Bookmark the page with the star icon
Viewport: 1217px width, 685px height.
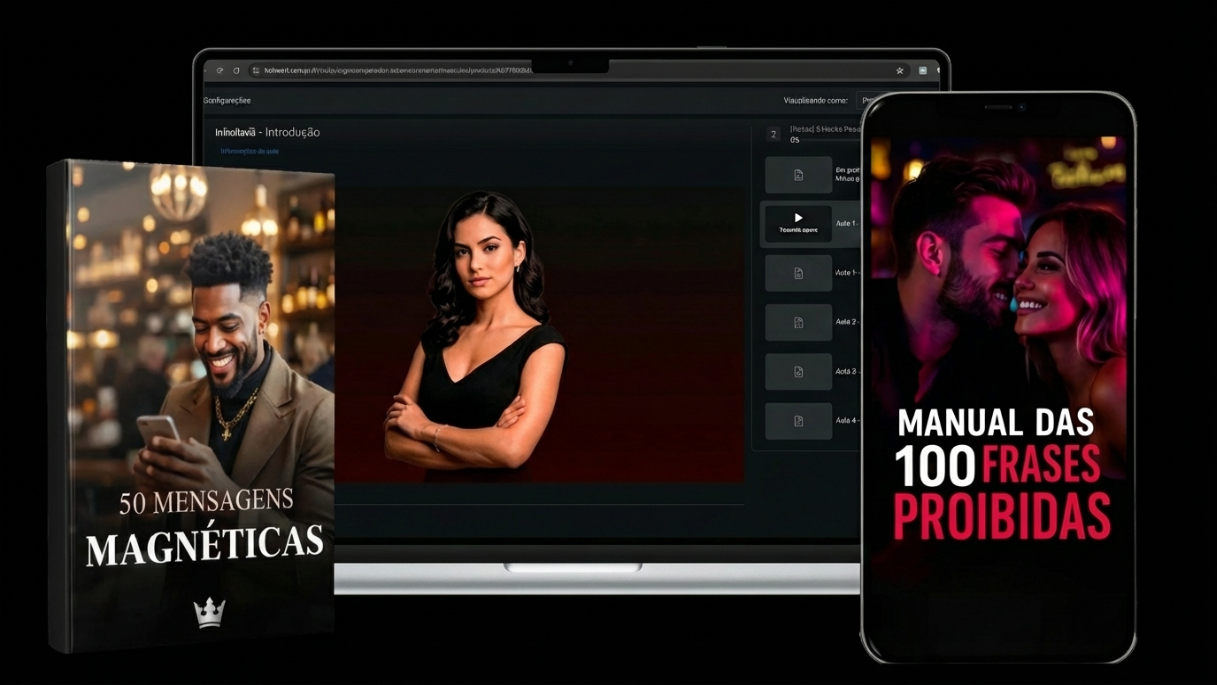900,71
